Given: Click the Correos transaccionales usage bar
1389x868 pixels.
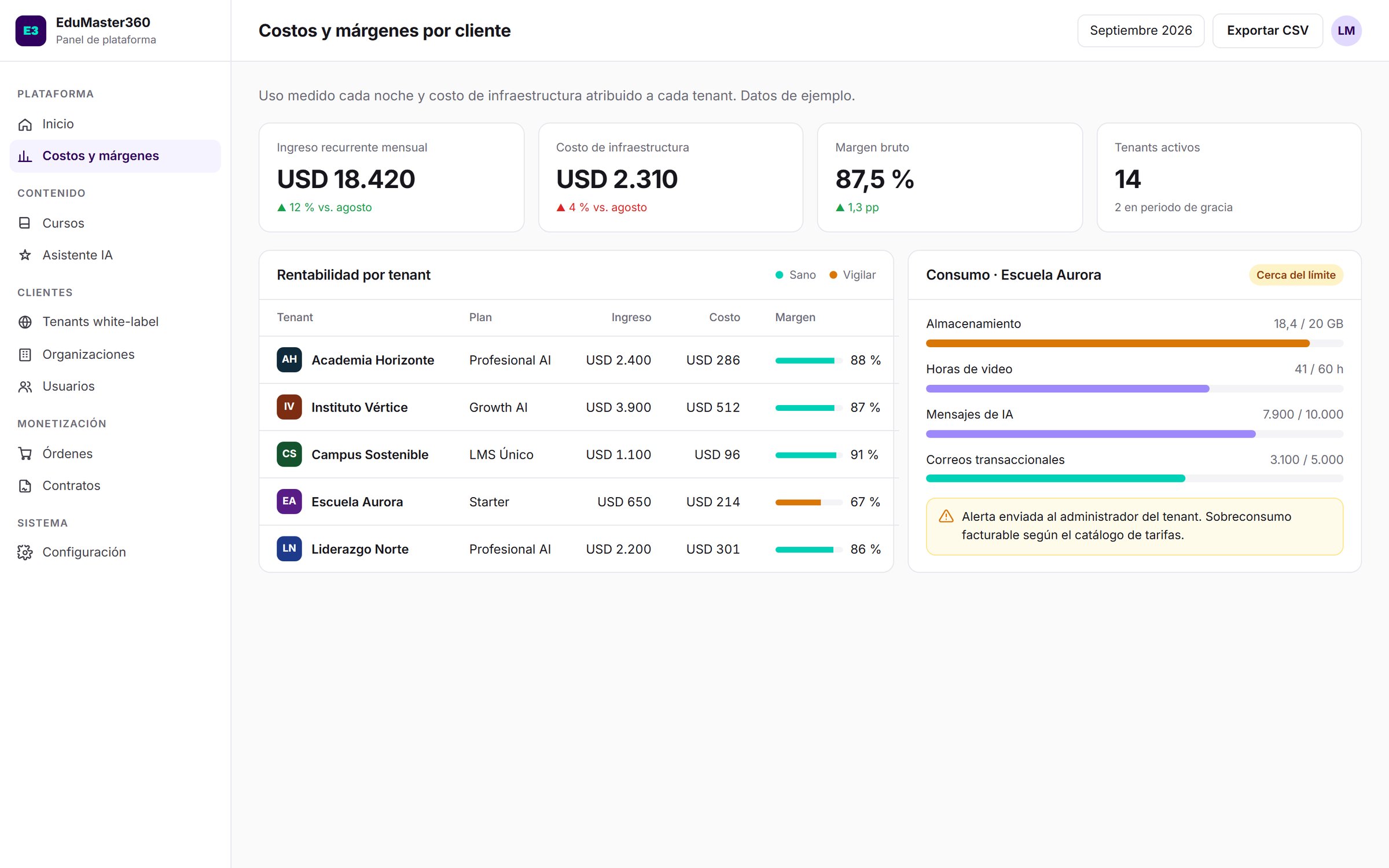Looking at the screenshot, I should (1134, 479).
